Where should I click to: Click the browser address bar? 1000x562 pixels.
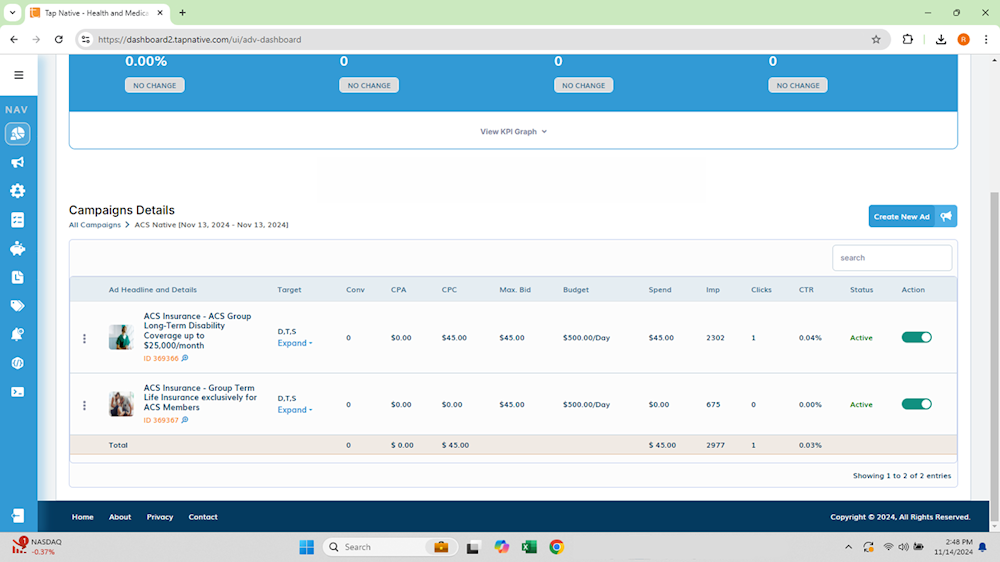[482, 40]
